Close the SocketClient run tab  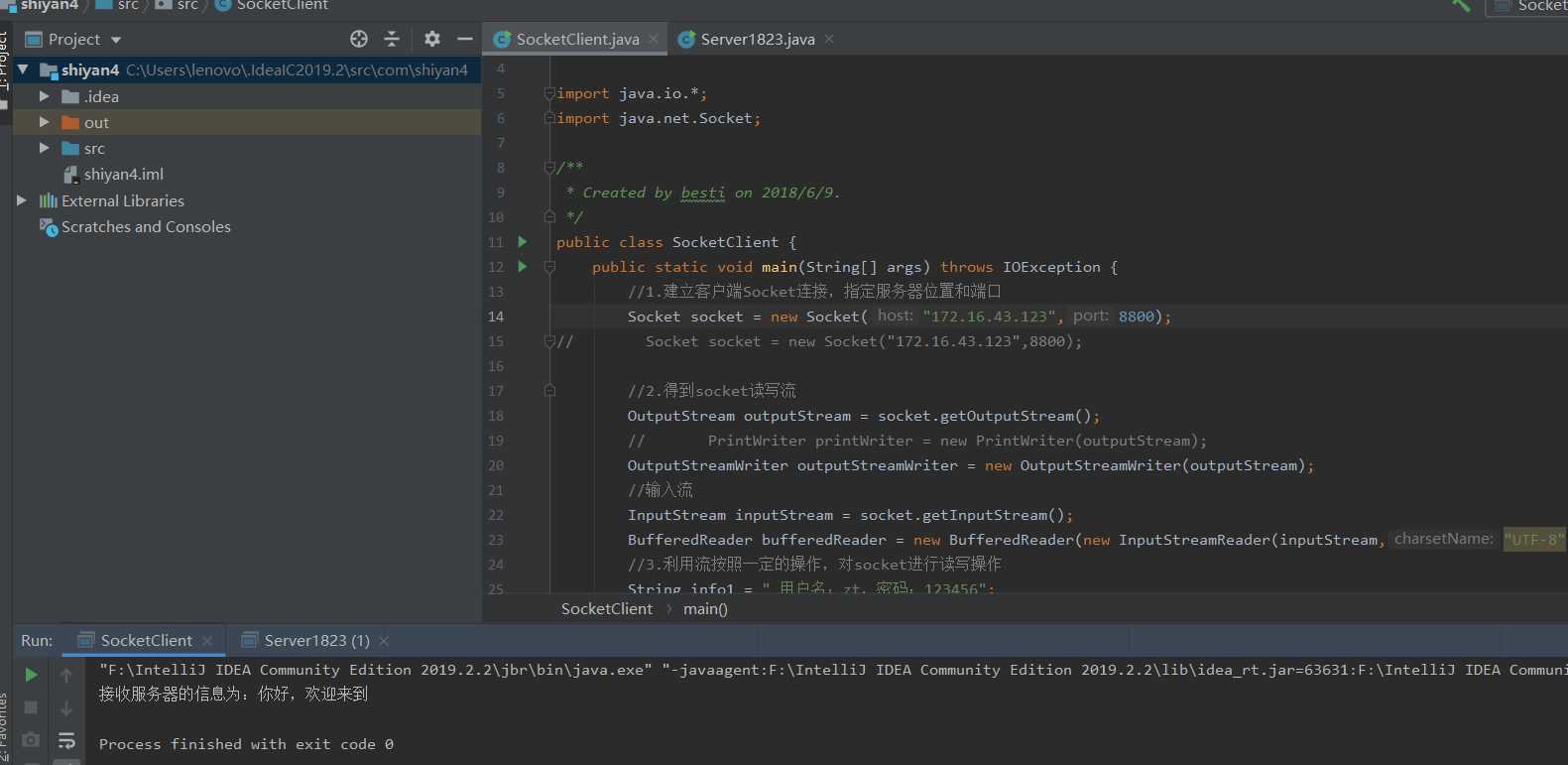(x=207, y=641)
